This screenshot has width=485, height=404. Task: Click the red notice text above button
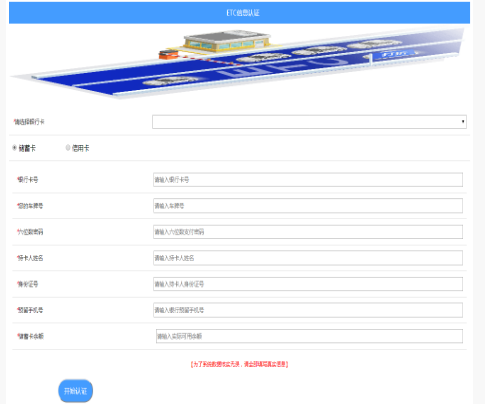click(x=239, y=364)
